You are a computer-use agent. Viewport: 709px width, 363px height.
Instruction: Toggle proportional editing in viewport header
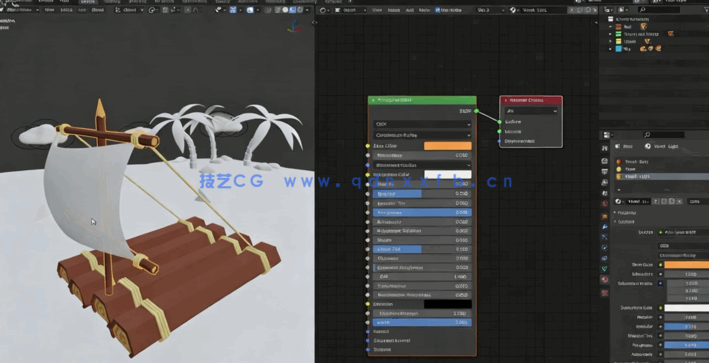pyautogui.click(x=186, y=10)
